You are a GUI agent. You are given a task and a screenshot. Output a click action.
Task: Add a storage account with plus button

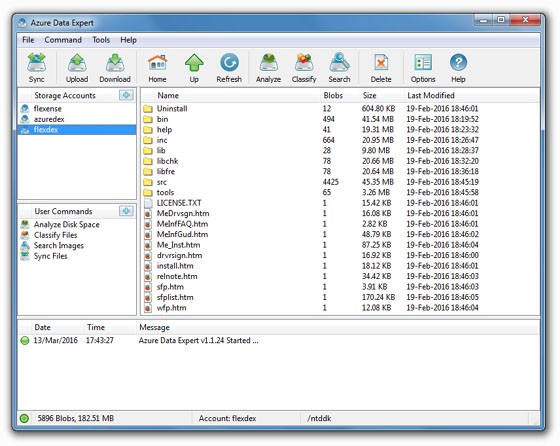click(x=126, y=95)
